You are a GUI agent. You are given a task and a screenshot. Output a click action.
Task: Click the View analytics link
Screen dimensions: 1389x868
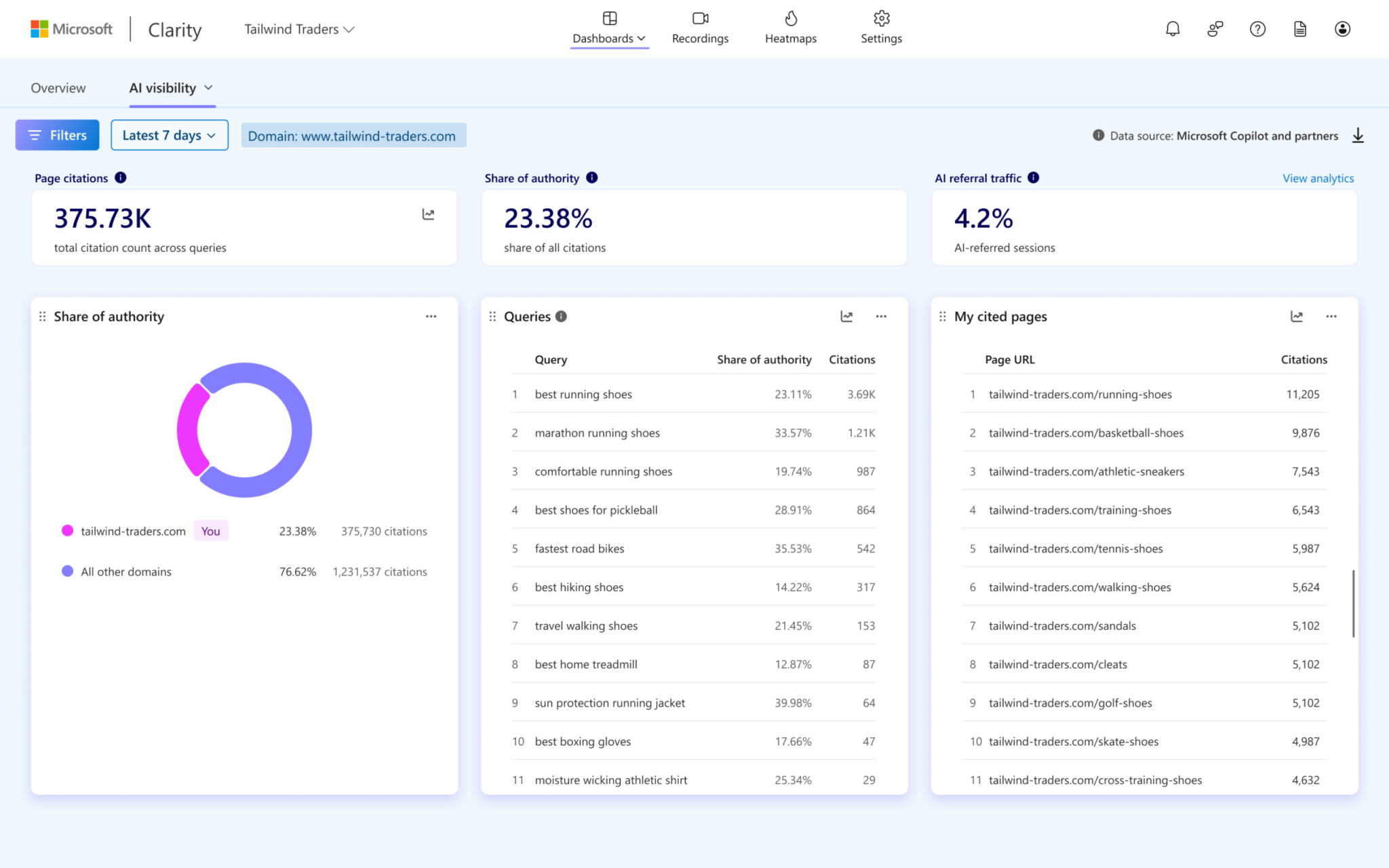coord(1318,178)
